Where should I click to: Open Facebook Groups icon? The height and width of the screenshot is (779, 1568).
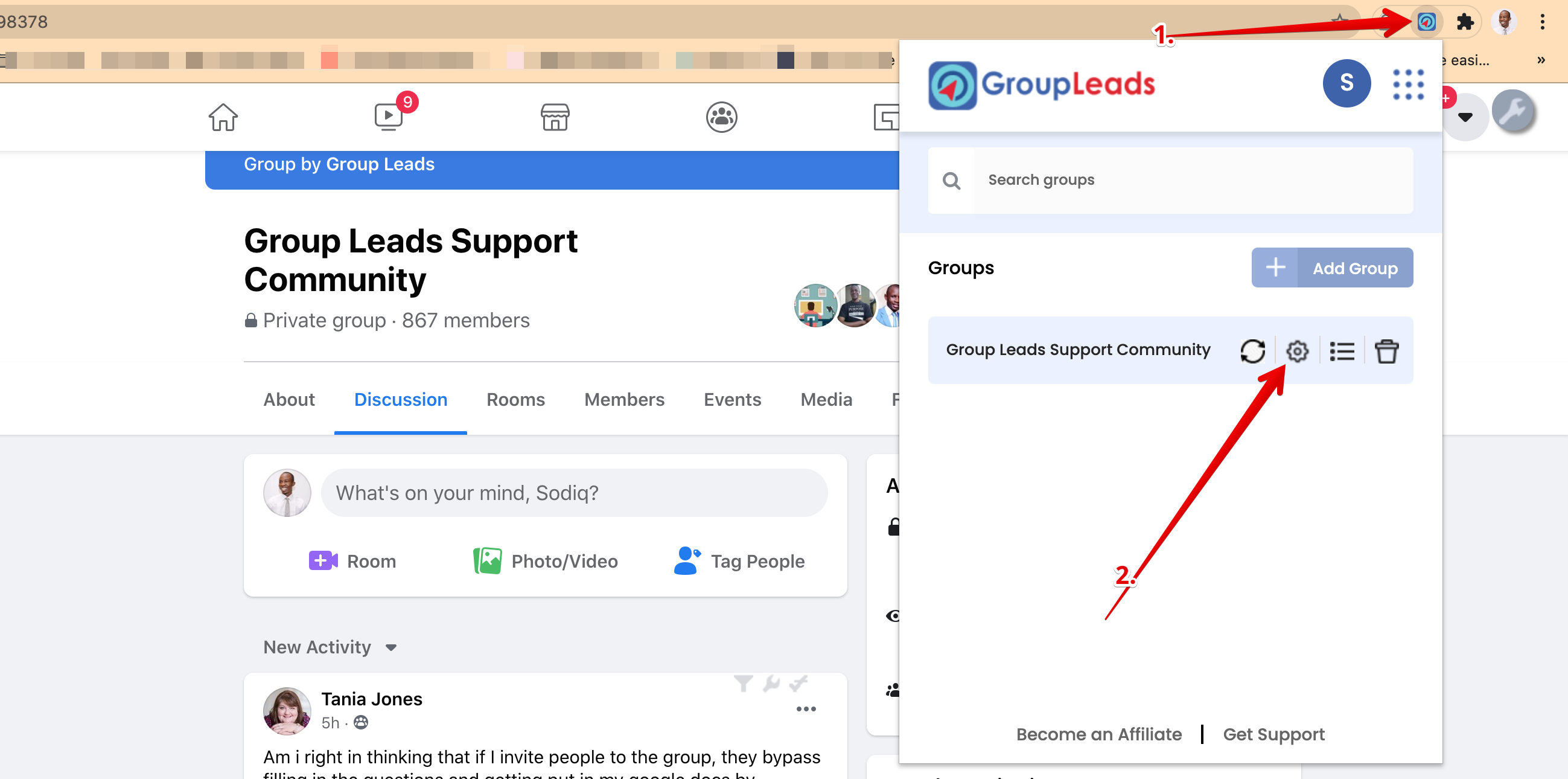click(x=721, y=117)
